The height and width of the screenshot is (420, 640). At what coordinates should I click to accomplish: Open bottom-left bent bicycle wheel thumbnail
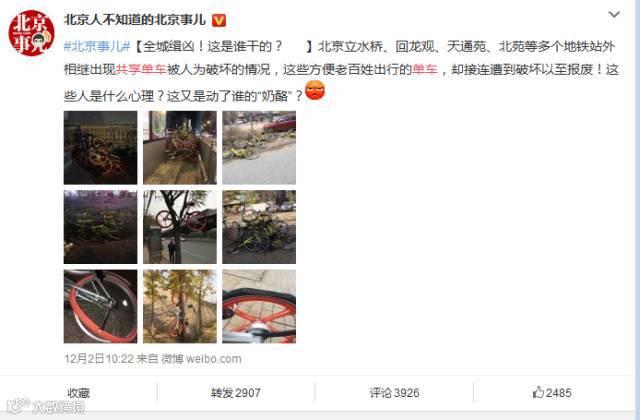pos(100,306)
